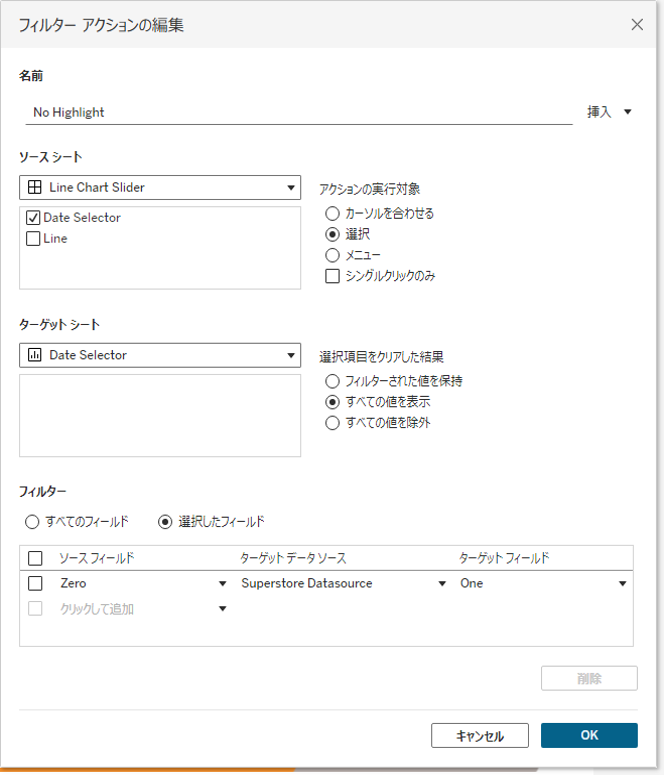Close the filter action edit dialog
This screenshot has height=775, width=664.
[637, 25]
